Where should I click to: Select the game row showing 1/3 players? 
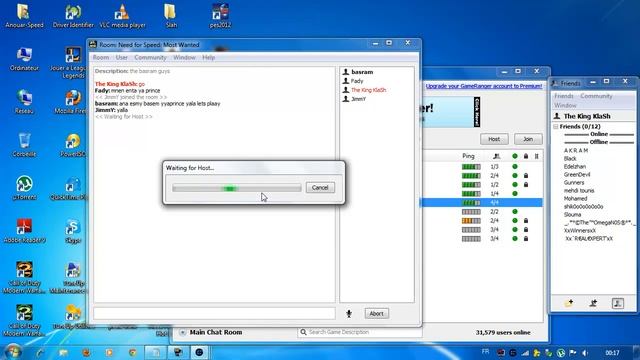(x=482, y=167)
